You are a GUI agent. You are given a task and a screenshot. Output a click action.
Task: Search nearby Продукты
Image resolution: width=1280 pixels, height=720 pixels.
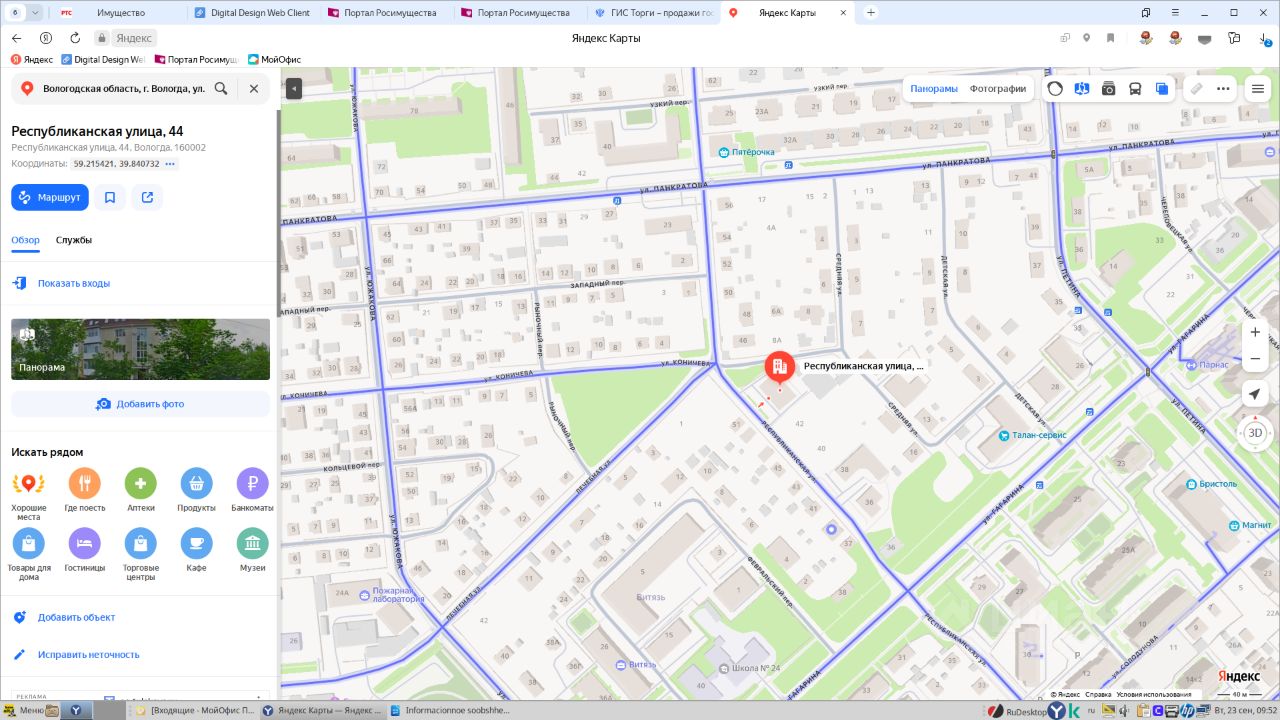(x=197, y=490)
